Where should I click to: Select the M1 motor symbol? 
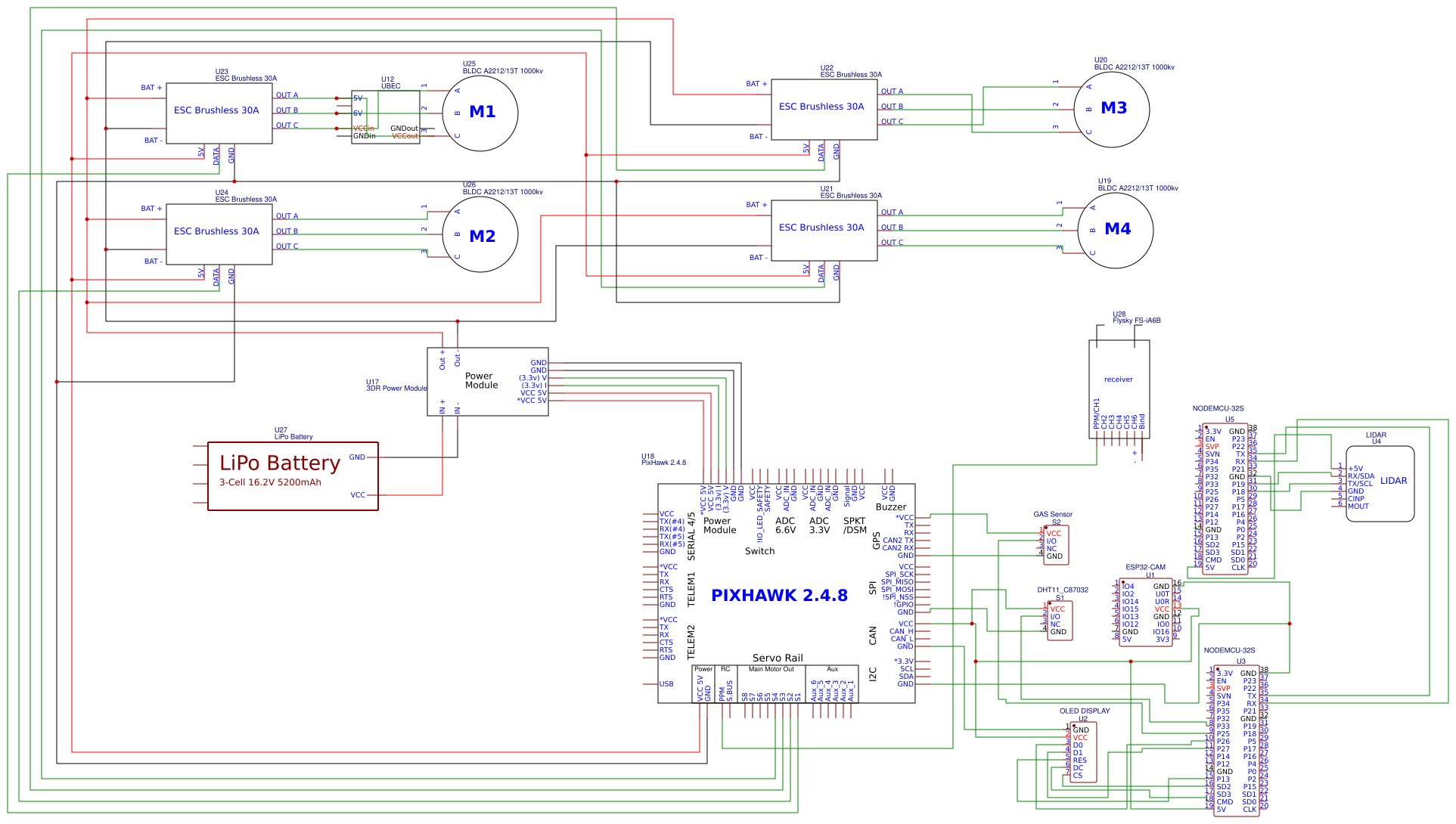480,113
